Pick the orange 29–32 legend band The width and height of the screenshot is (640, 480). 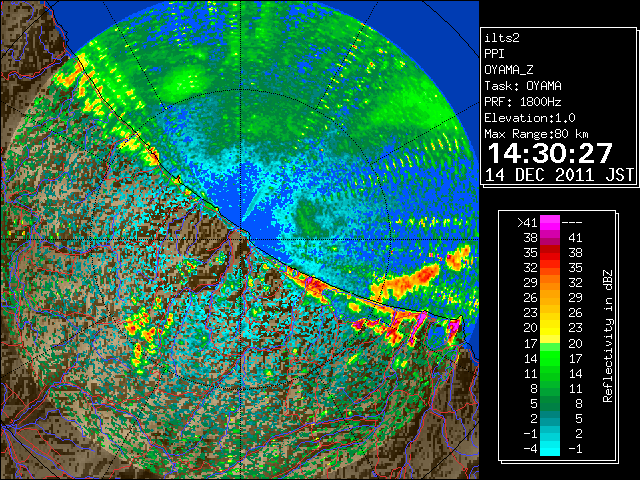click(550, 282)
